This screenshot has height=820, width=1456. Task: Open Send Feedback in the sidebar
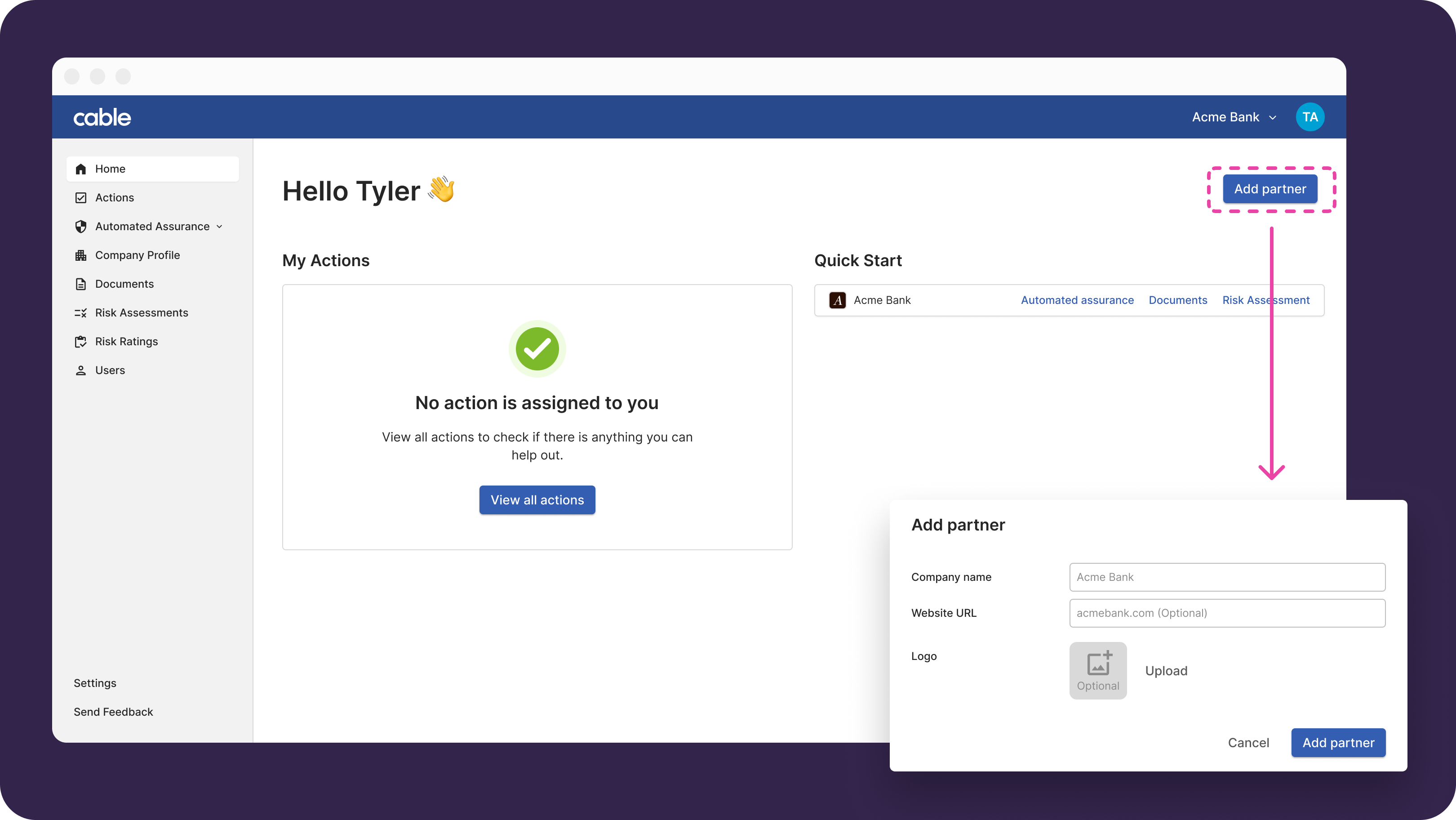113,712
